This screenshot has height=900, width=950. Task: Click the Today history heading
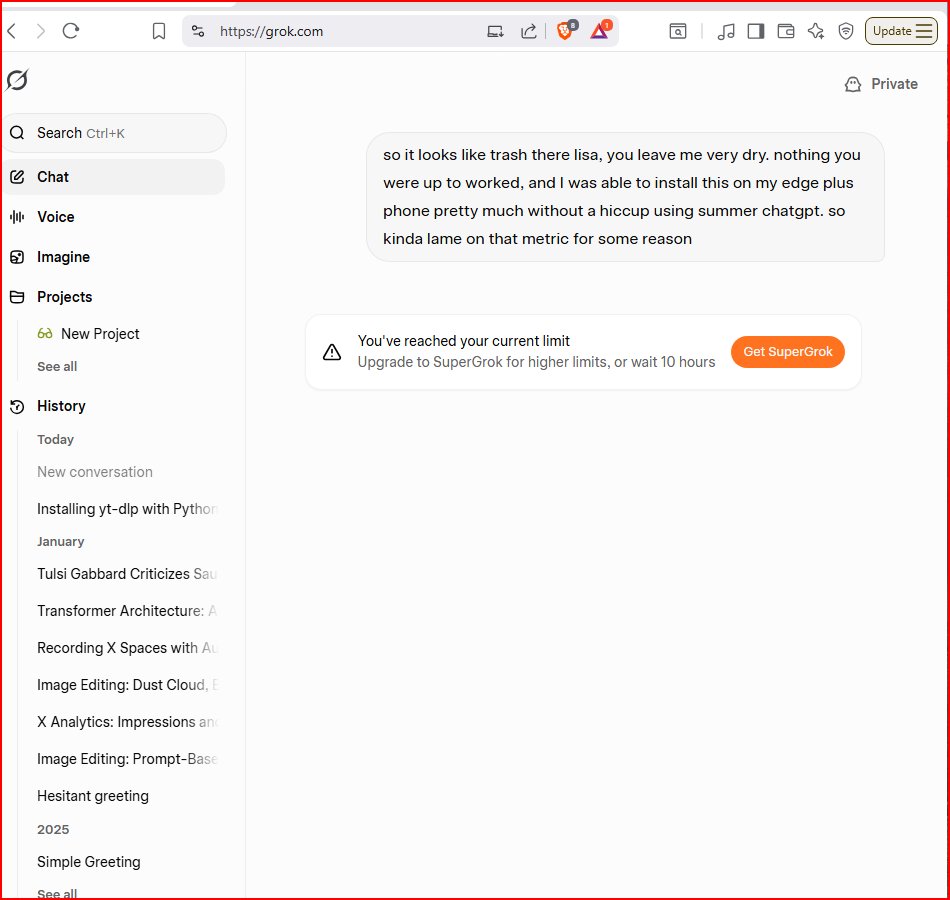point(55,439)
